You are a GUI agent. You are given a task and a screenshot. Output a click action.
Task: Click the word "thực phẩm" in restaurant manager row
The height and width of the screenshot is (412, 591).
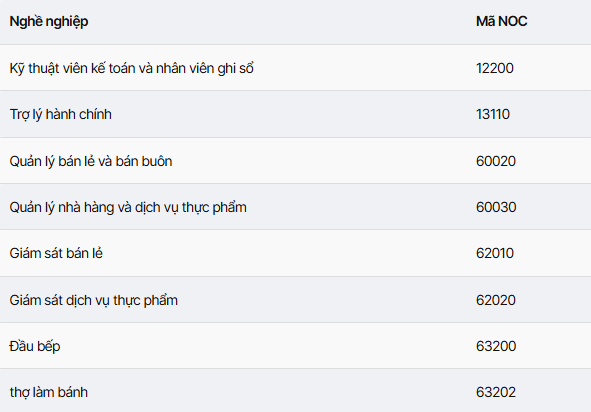(214, 208)
